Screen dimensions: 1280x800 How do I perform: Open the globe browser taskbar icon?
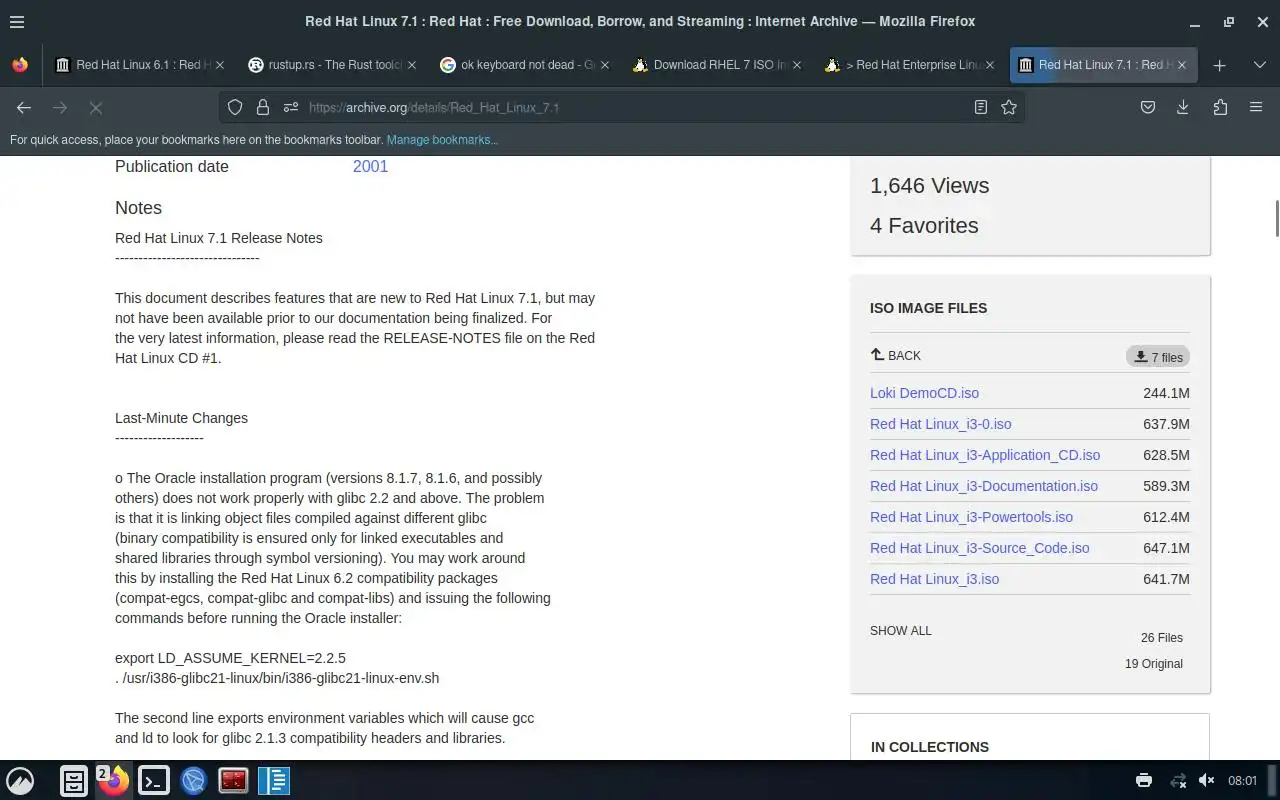[x=194, y=781]
